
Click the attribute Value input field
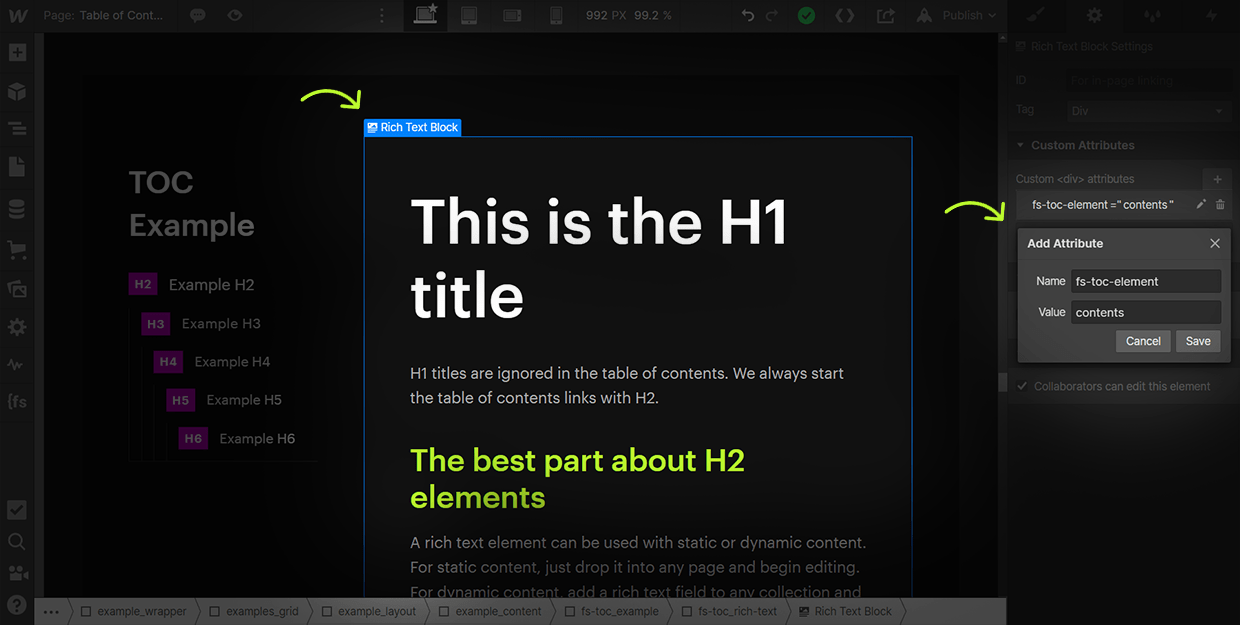1146,312
